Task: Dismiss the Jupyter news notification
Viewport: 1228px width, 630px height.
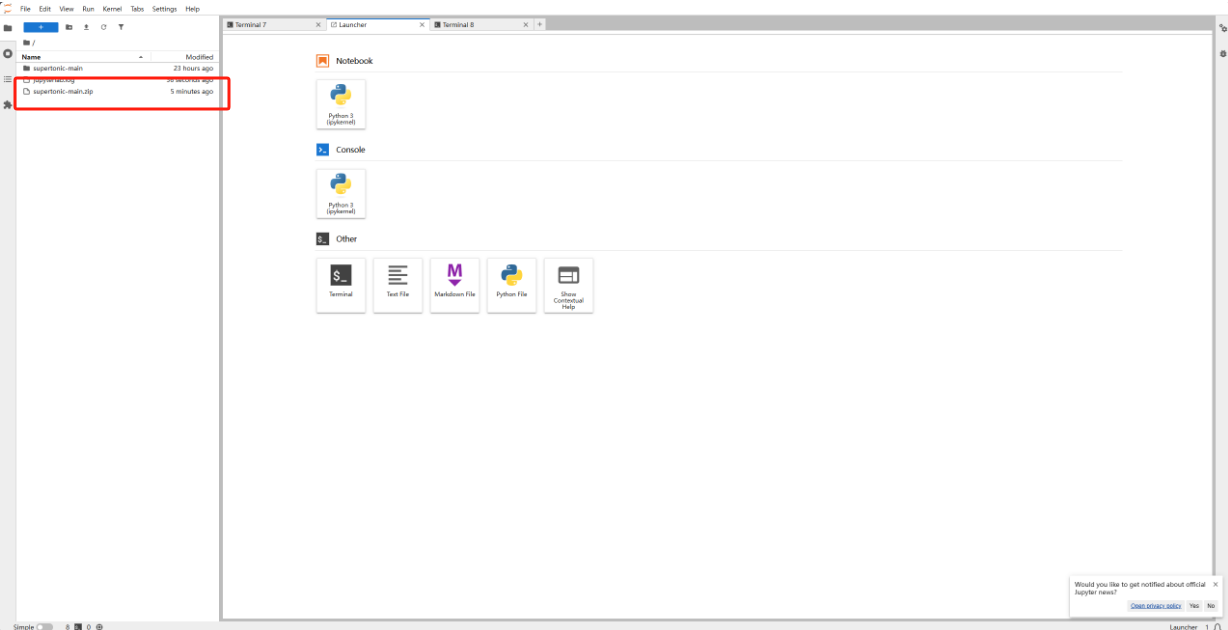Action: click(x=1215, y=584)
